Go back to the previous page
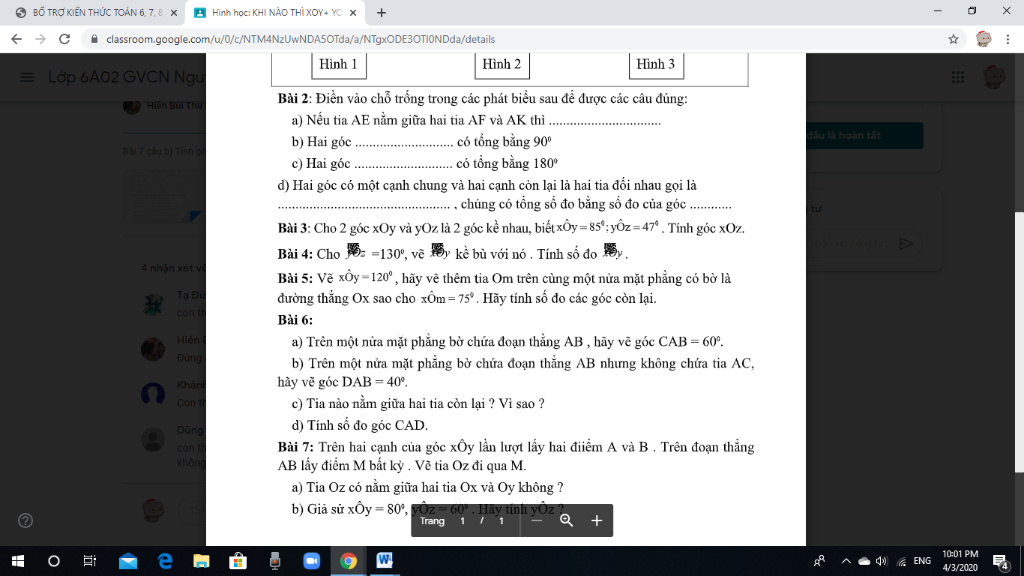 [16, 39]
